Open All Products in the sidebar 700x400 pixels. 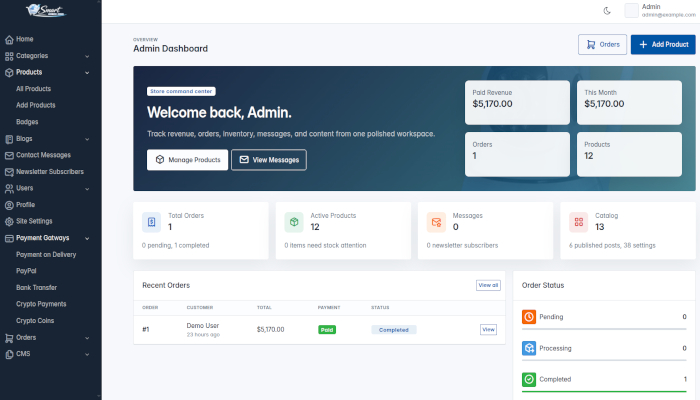pos(33,89)
